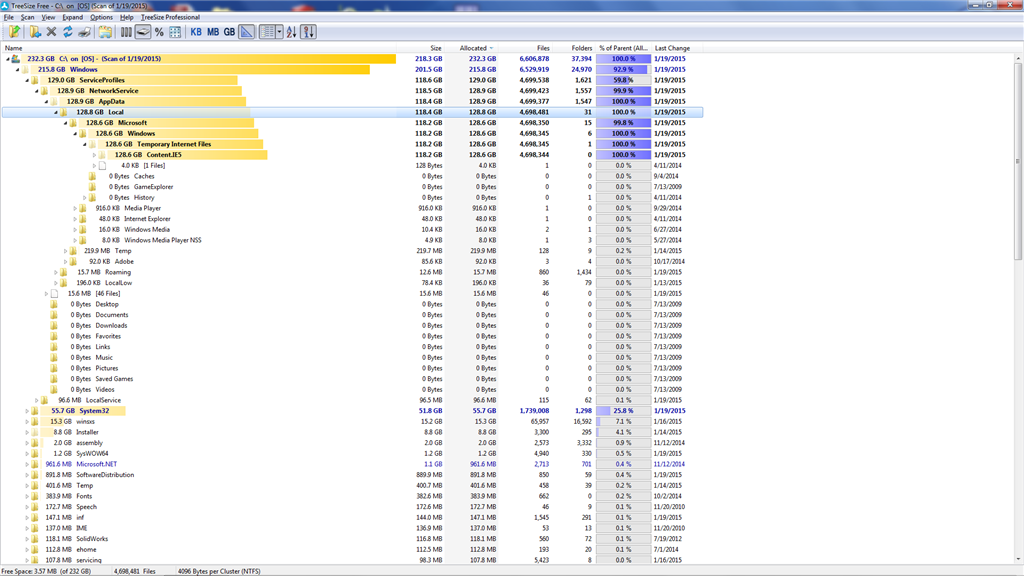Show sizes in MB
1024x576 pixels.
213,31
